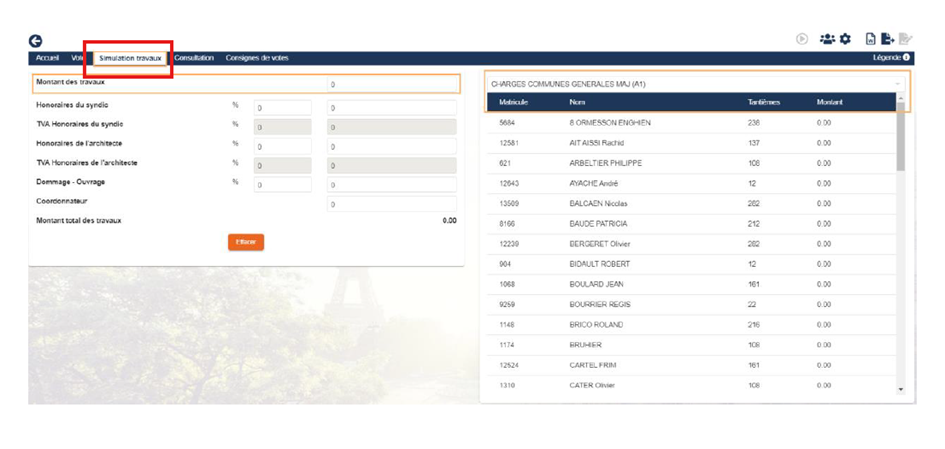Screen dimensions: 945x449
Task: Switch to the Consultation tab
Action: click(x=194, y=58)
